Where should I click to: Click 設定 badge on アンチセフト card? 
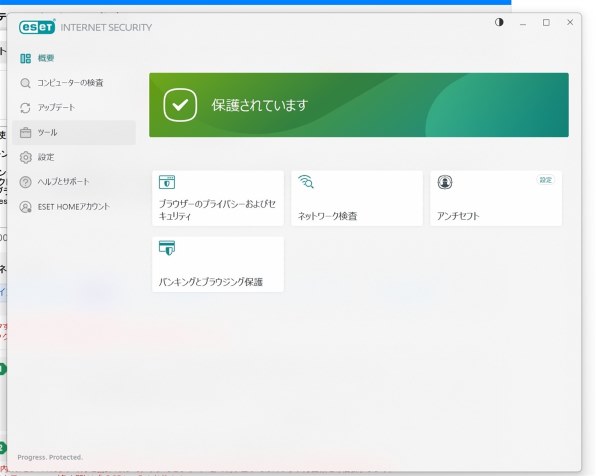[x=545, y=180]
